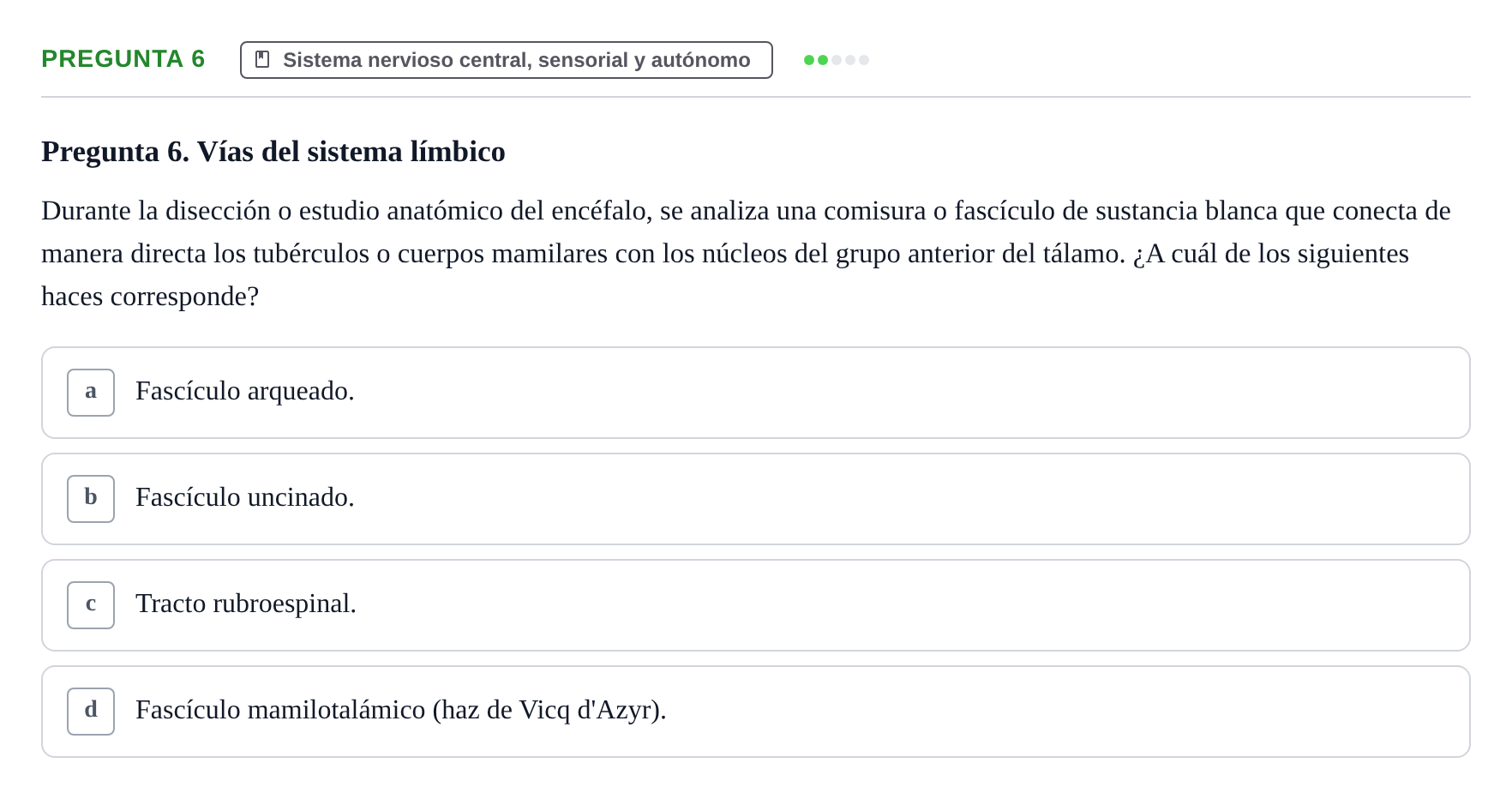Click the first green difficulty dot
The width and height of the screenshot is (1512, 799).
(x=809, y=60)
